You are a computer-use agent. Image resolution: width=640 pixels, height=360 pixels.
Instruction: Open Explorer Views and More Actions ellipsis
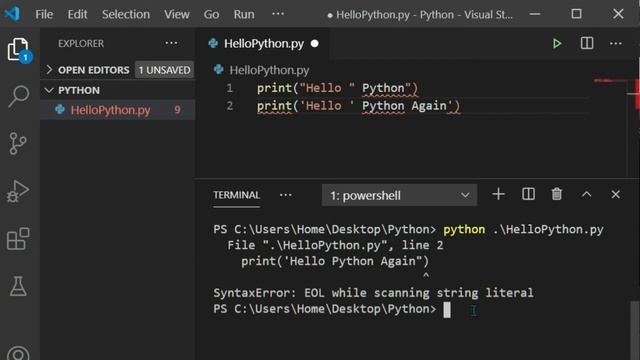[x=171, y=43]
